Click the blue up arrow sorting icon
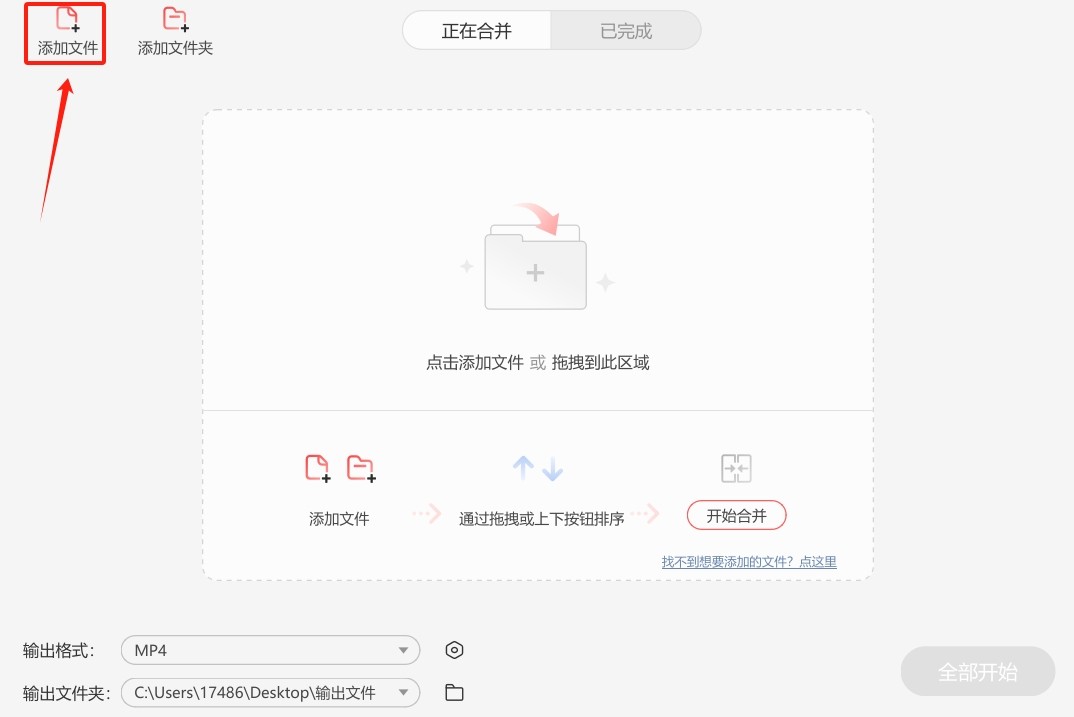The height and width of the screenshot is (717, 1074). click(522, 468)
